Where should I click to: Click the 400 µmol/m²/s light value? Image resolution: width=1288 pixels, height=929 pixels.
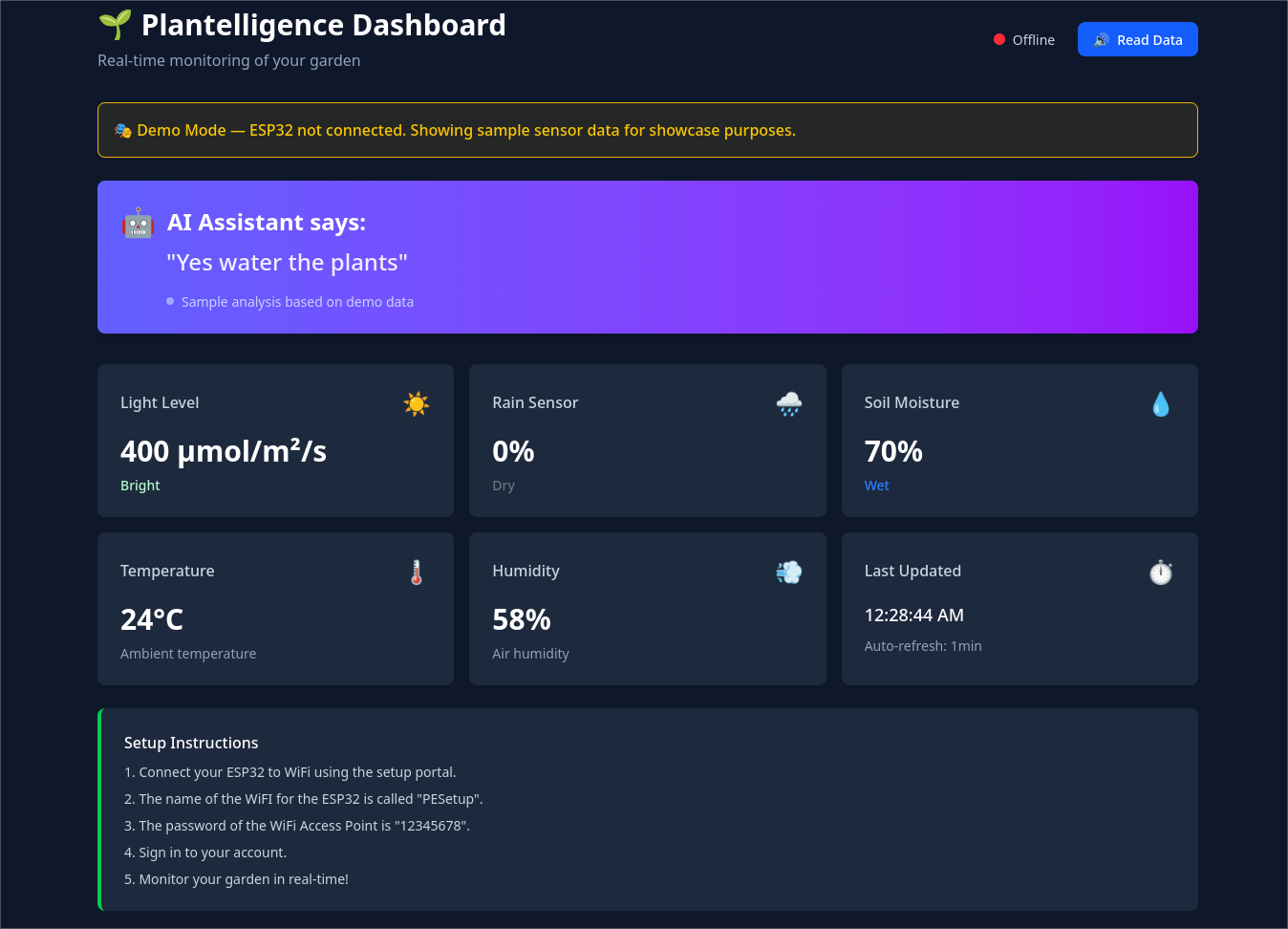pos(224,451)
